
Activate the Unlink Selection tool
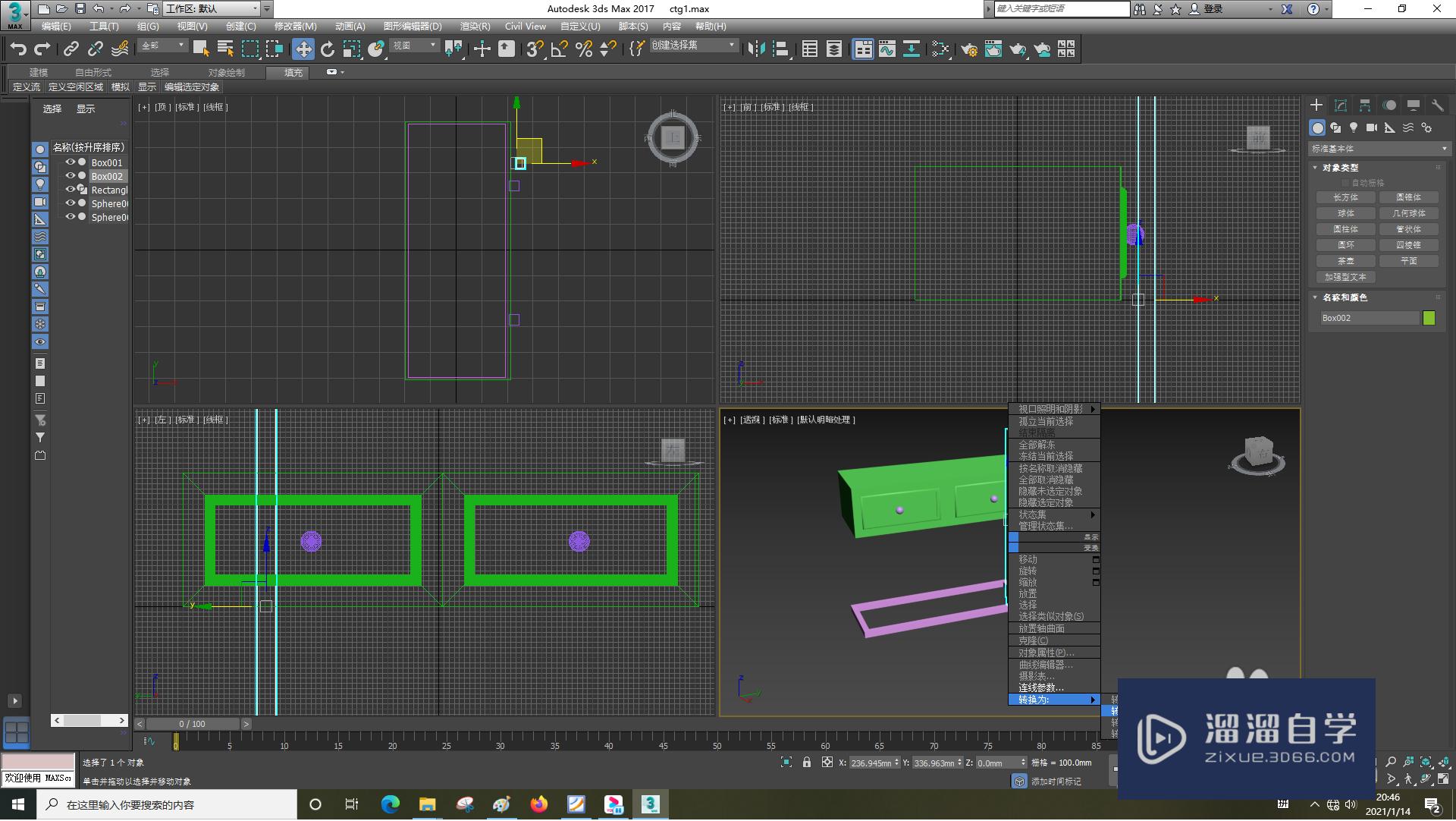(x=96, y=49)
